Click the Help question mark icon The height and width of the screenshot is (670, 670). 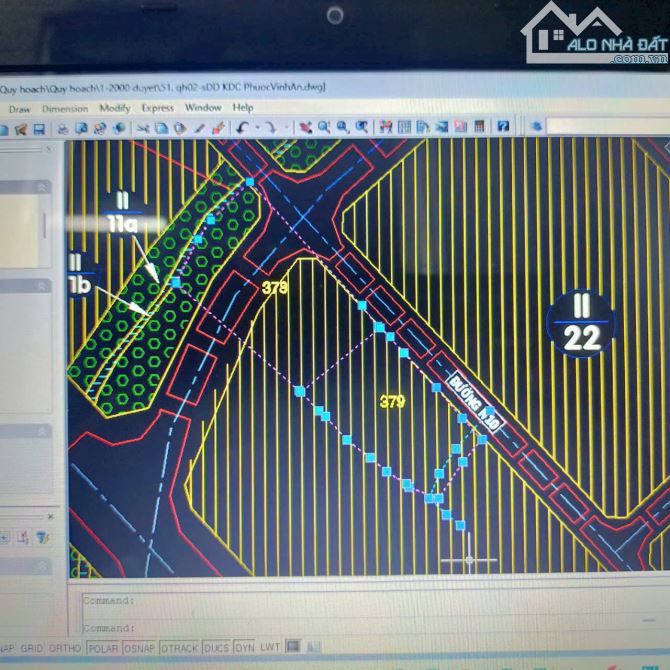click(503, 127)
